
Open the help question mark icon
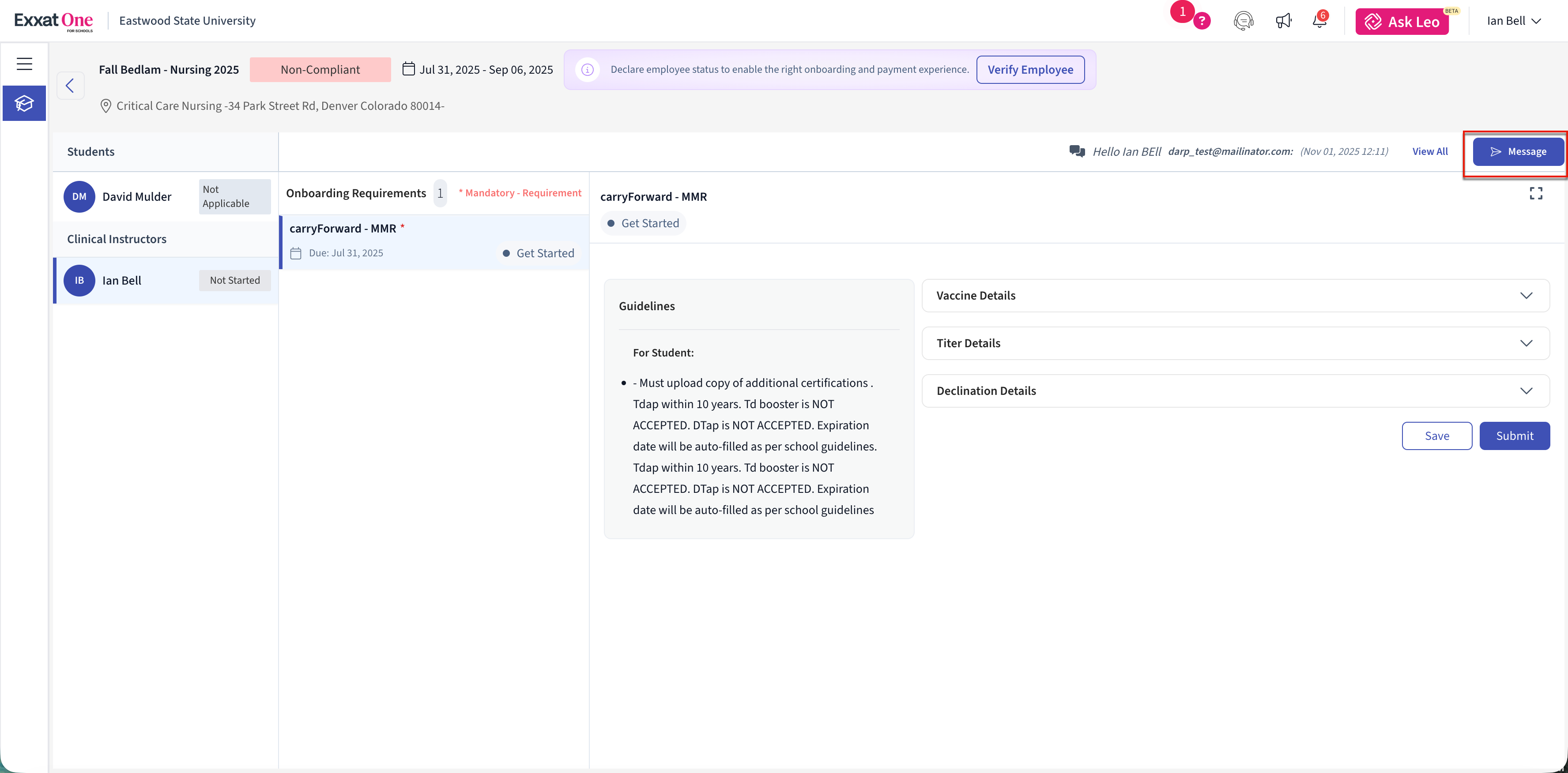(x=1202, y=21)
